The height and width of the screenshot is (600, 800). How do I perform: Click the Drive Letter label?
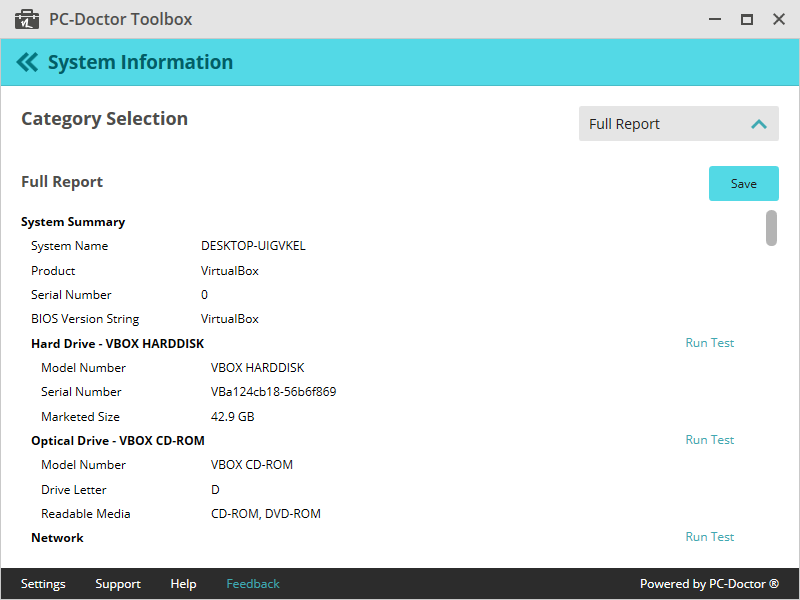[x=74, y=490]
